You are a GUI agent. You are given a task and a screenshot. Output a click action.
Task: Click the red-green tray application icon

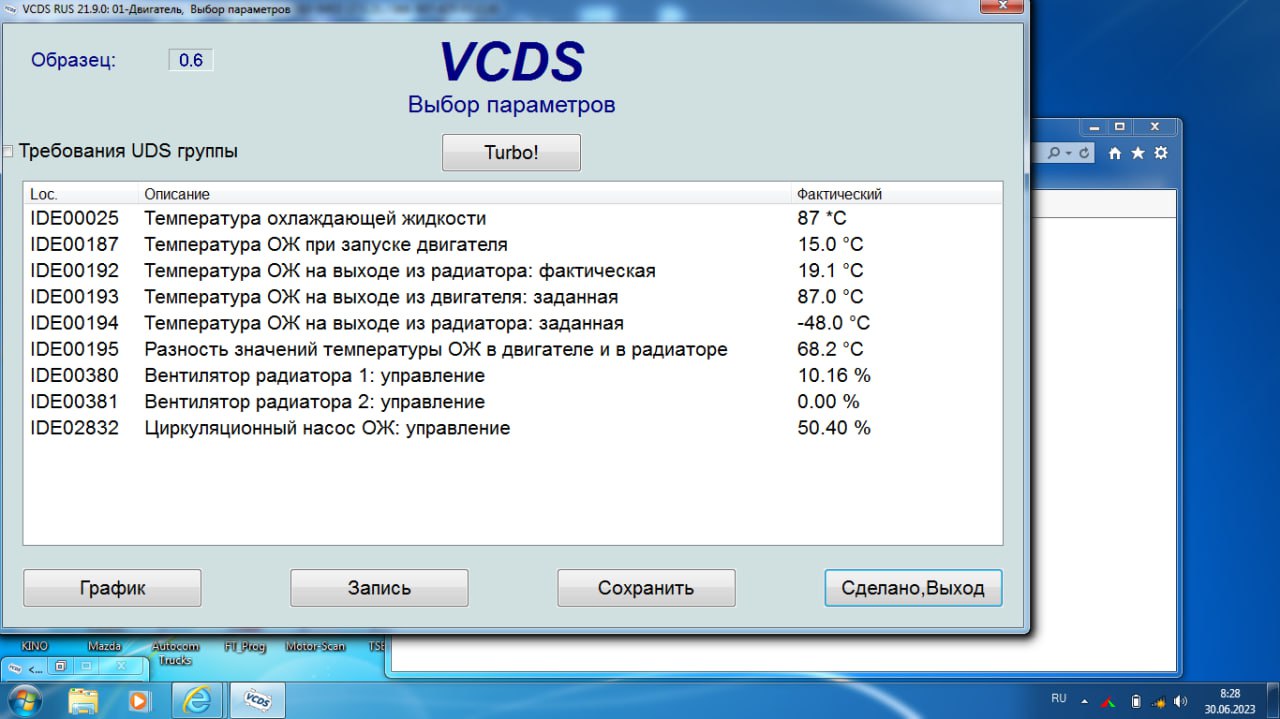pyautogui.click(x=1109, y=701)
